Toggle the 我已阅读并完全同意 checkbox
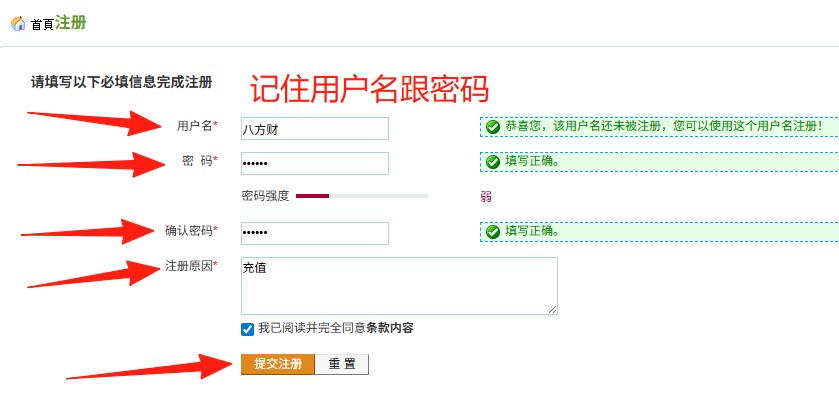This screenshot has width=839, height=414. [247, 329]
